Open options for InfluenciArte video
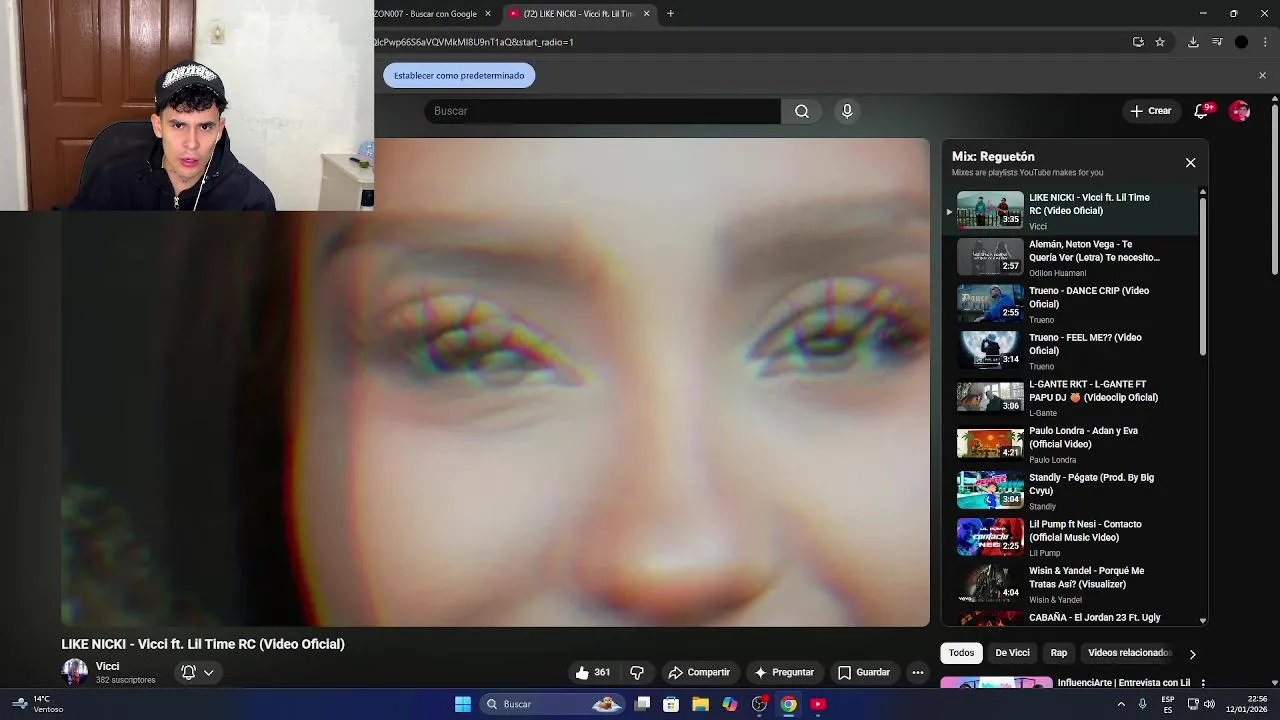Image resolution: width=1280 pixels, height=720 pixels. [1203, 683]
